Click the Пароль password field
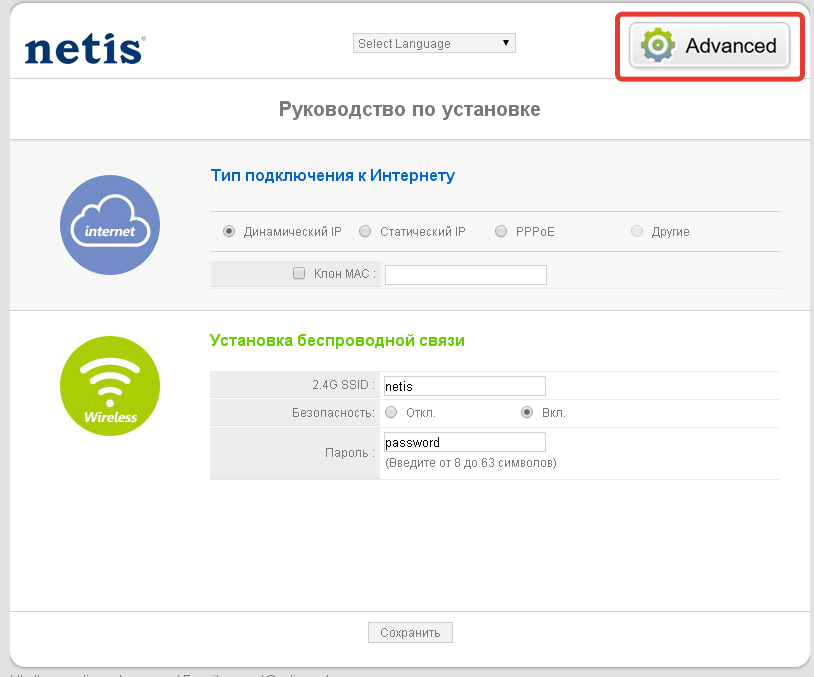Viewport: 814px width, 677px height. tap(465, 442)
